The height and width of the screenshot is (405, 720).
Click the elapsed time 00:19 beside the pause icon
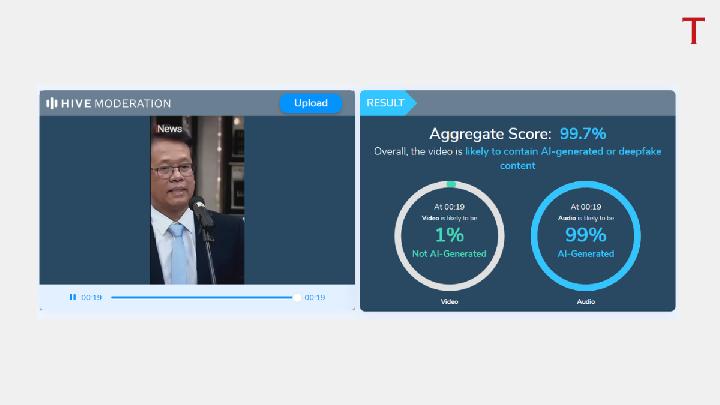click(92, 297)
